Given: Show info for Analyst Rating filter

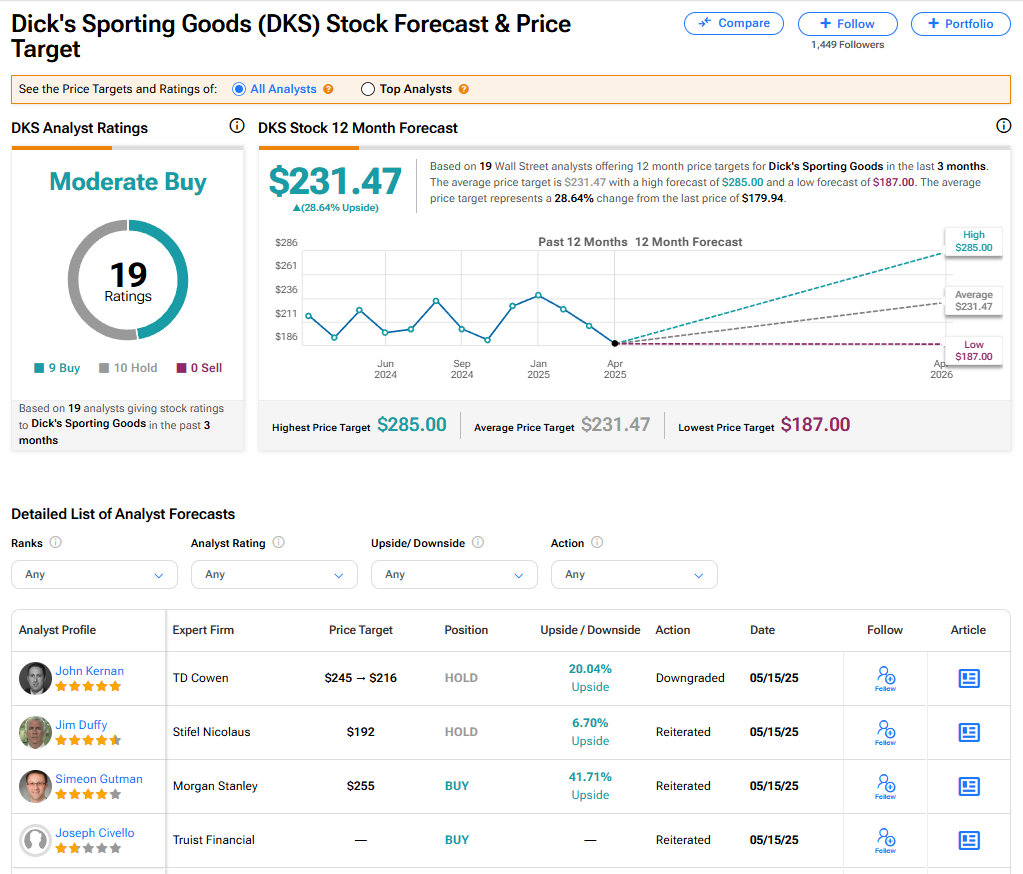Looking at the screenshot, I should coord(279,542).
